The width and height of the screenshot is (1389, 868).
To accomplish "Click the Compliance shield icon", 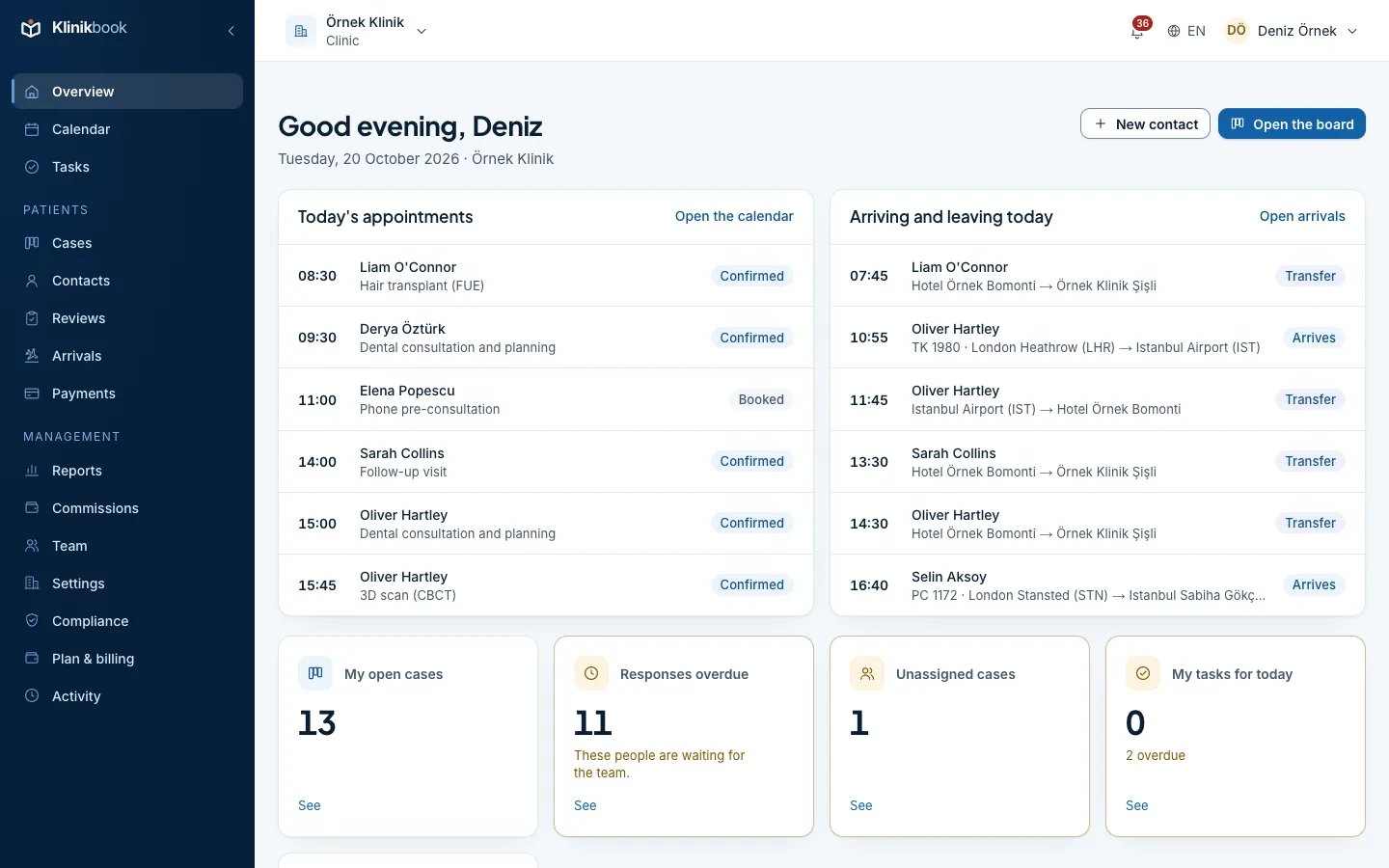I will tap(32, 621).
